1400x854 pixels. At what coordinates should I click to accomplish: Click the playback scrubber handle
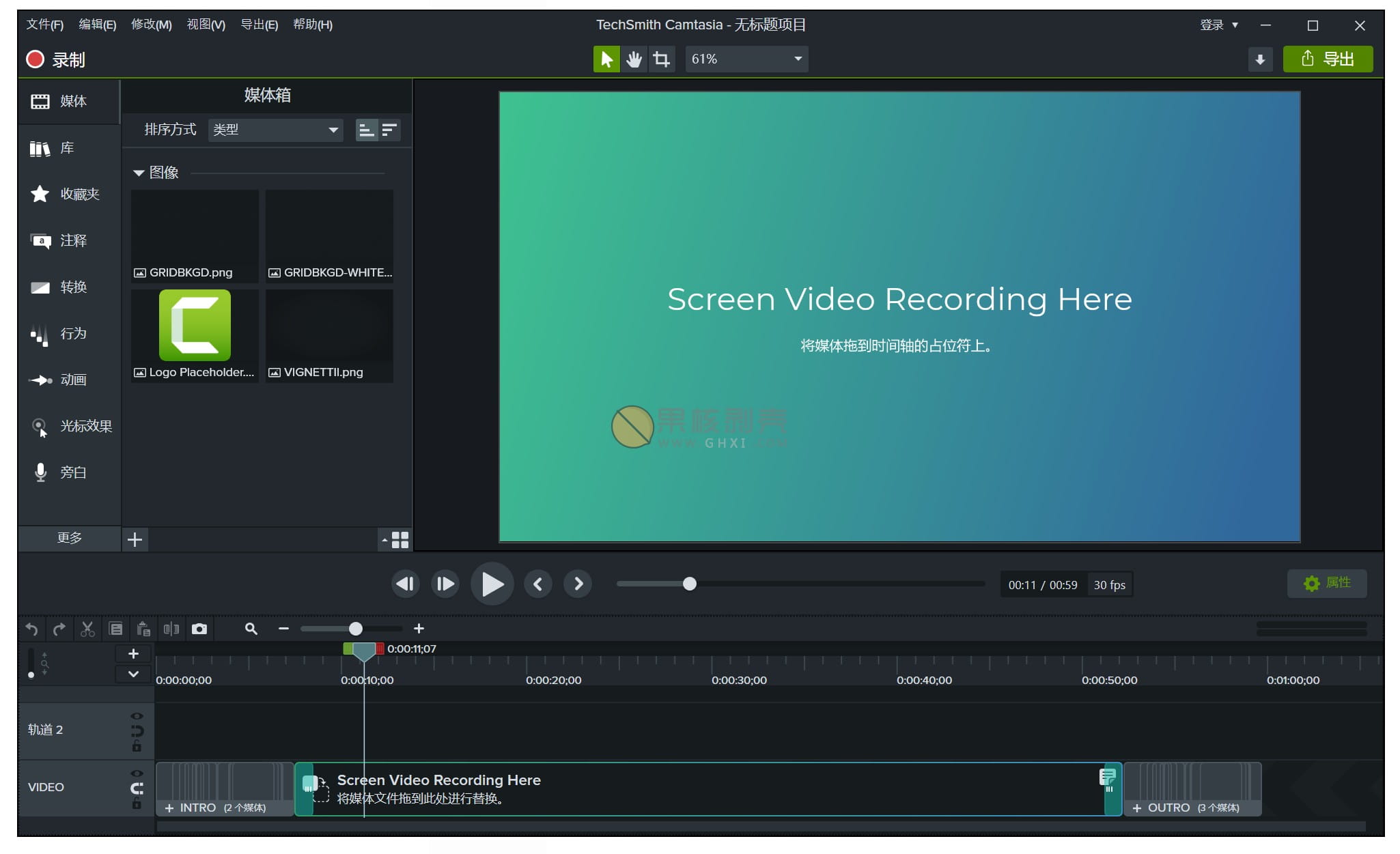[x=690, y=584]
